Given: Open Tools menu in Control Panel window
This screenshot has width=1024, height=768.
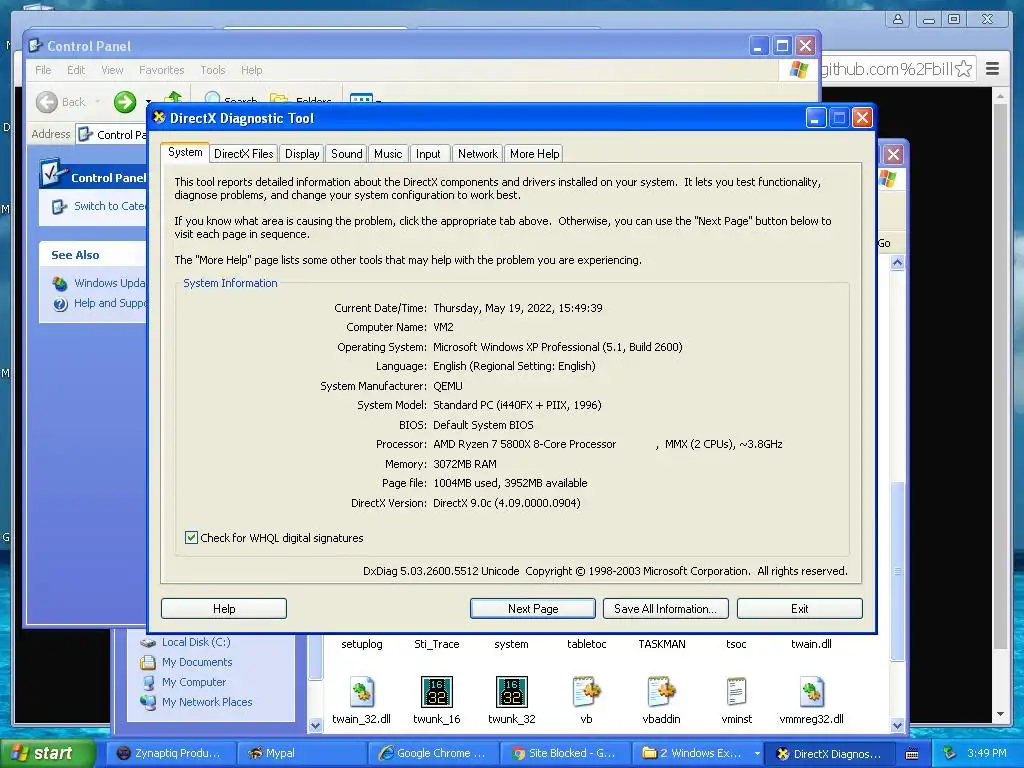Looking at the screenshot, I should (x=213, y=70).
